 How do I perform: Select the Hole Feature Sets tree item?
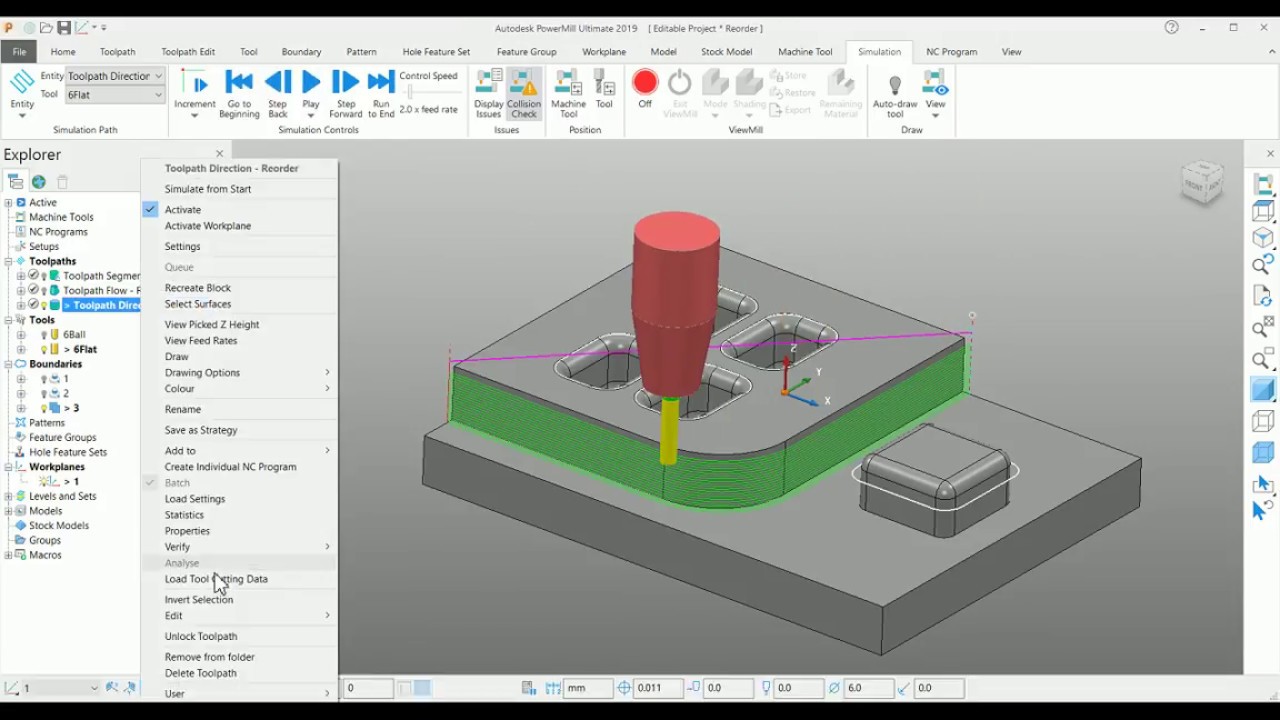[68, 452]
